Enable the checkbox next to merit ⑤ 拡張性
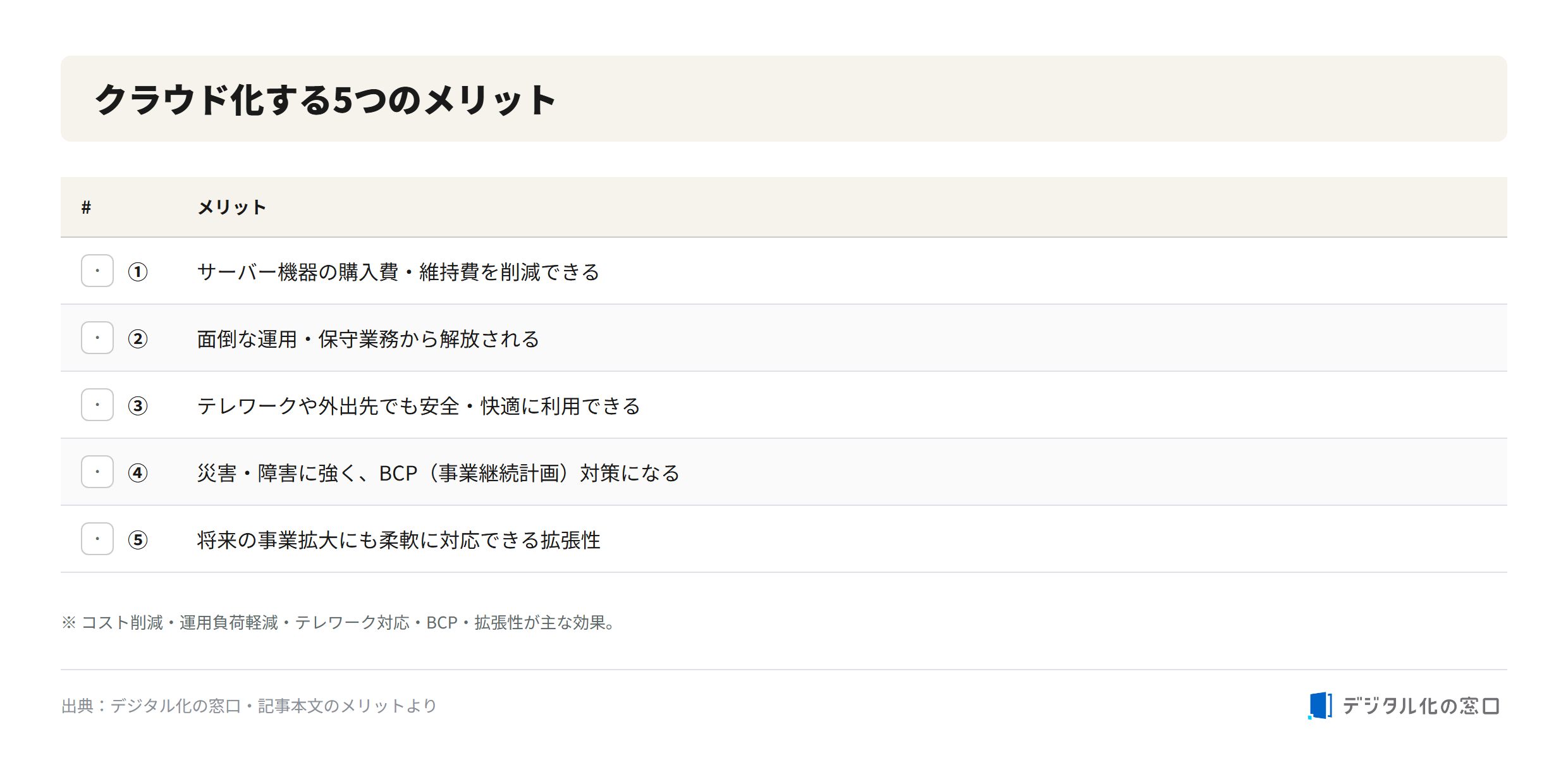 97,539
